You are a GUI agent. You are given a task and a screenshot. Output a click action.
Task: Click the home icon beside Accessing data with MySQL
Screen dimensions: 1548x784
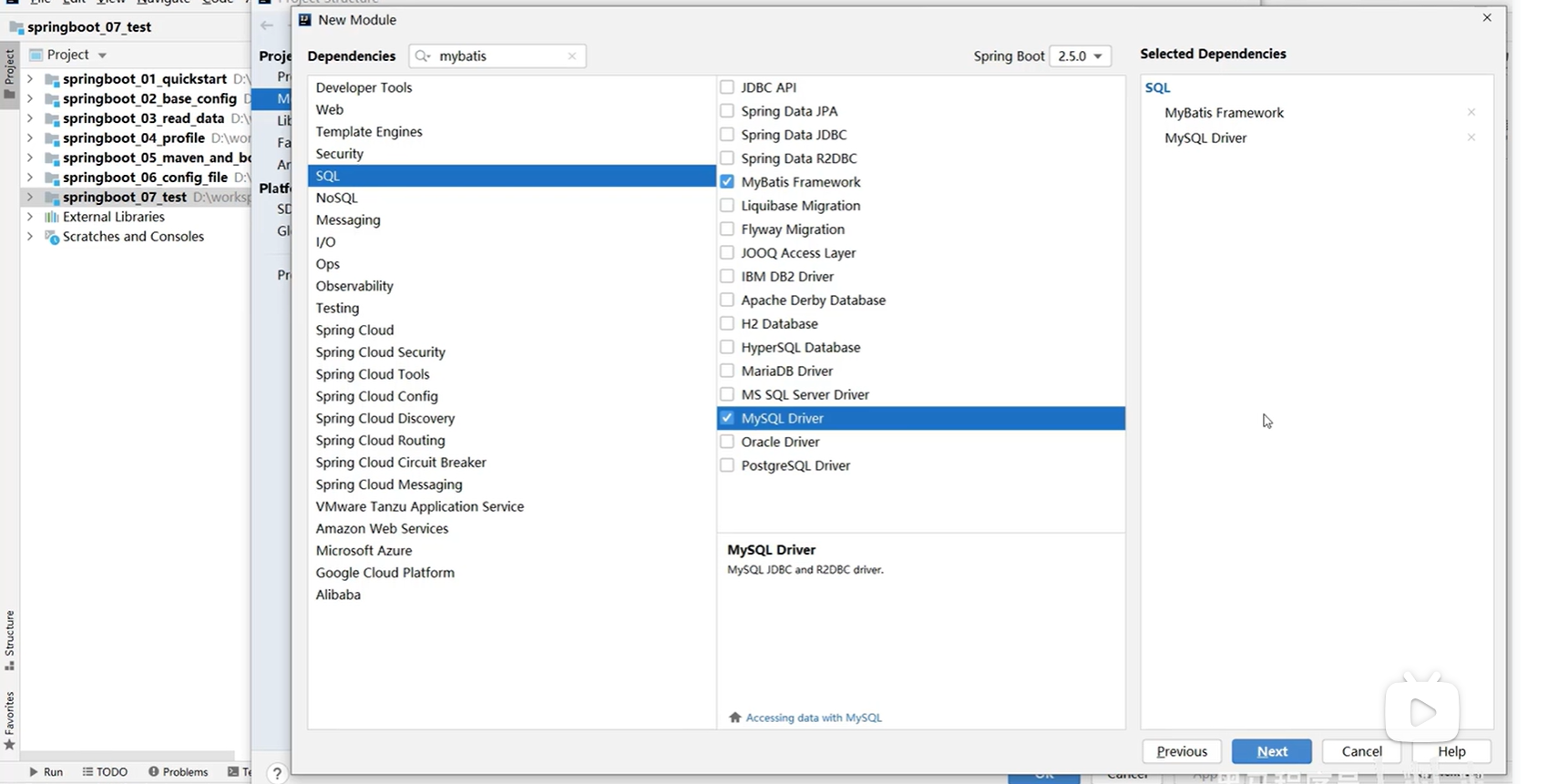[x=735, y=718]
